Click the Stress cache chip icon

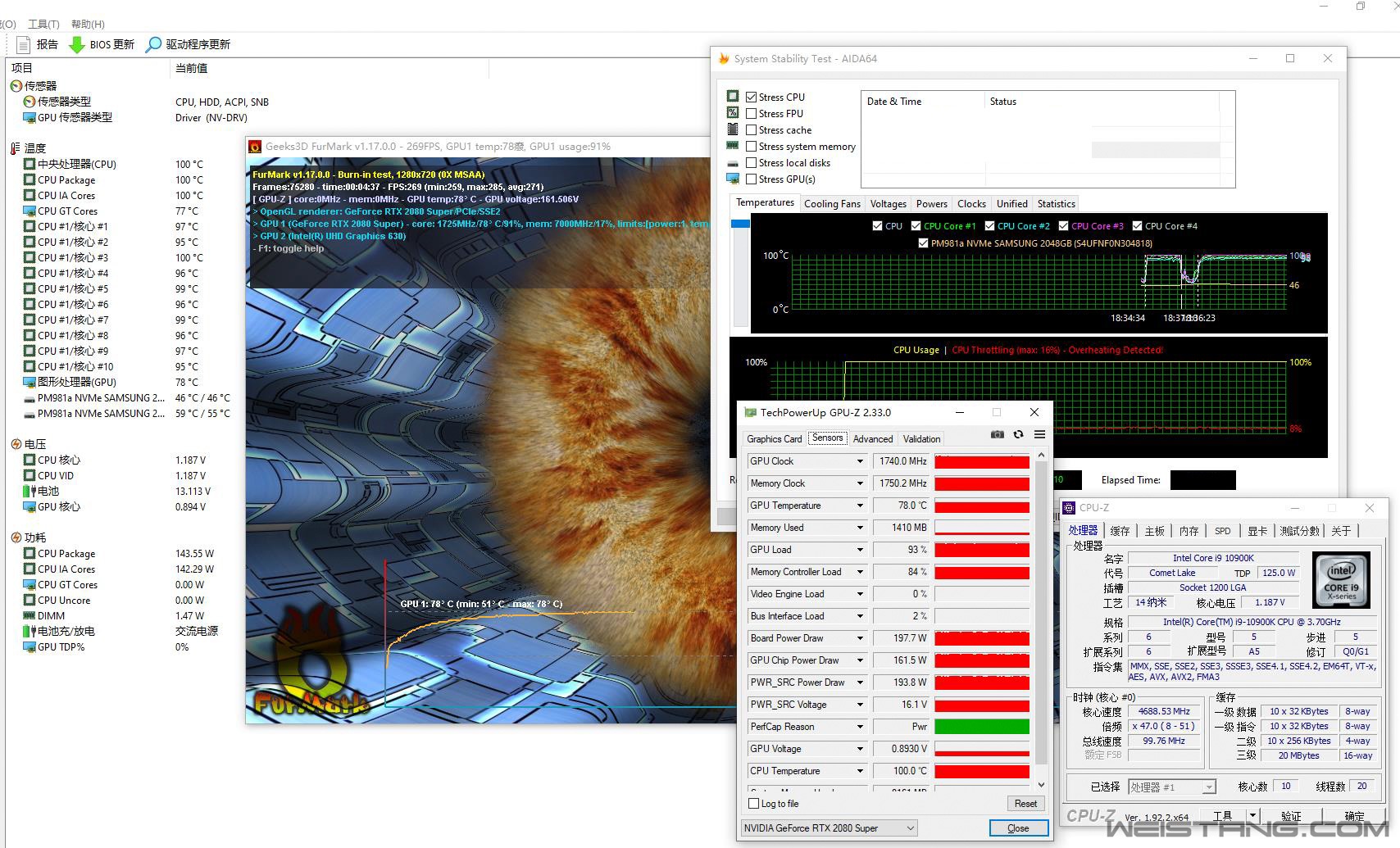point(733,129)
